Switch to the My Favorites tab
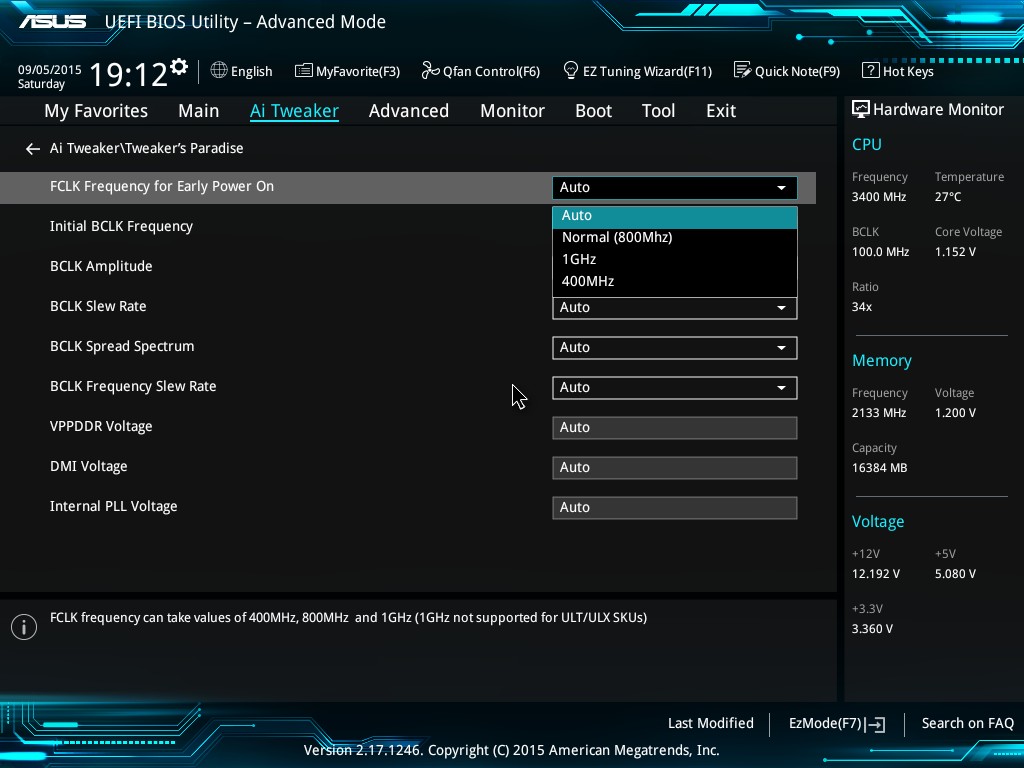The image size is (1024, 768). [96, 111]
